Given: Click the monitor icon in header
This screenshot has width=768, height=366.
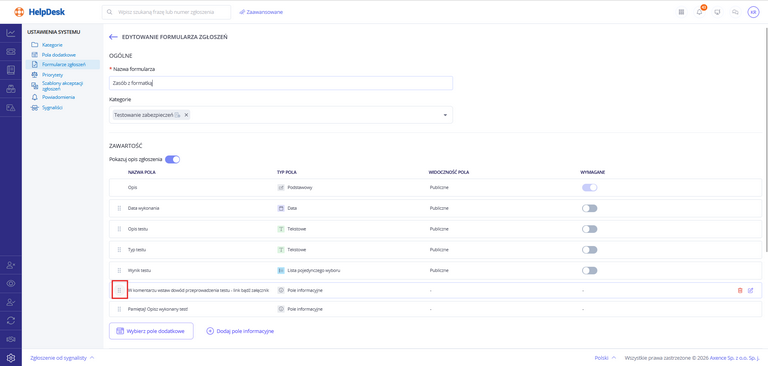Looking at the screenshot, I should [x=717, y=12].
